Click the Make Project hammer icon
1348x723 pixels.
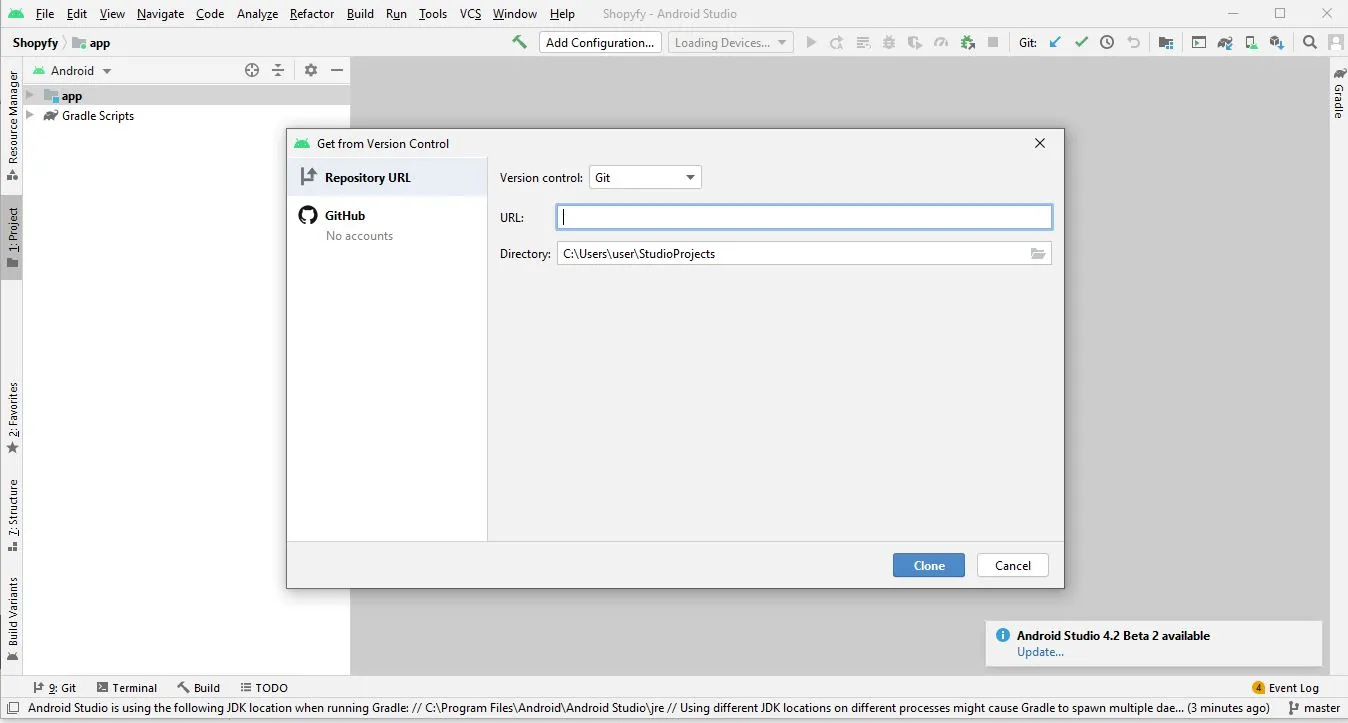click(x=519, y=42)
